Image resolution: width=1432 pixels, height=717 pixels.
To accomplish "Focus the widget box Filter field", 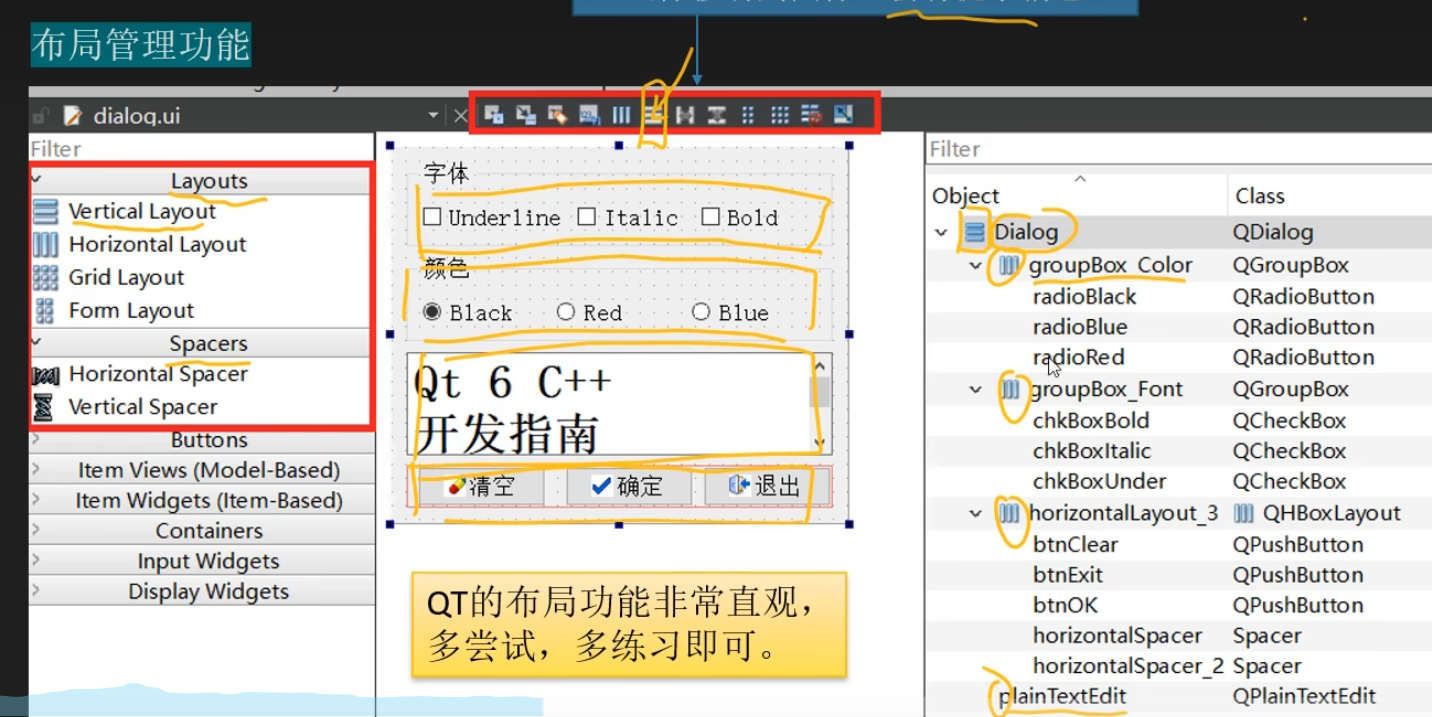I will [201, 149].
